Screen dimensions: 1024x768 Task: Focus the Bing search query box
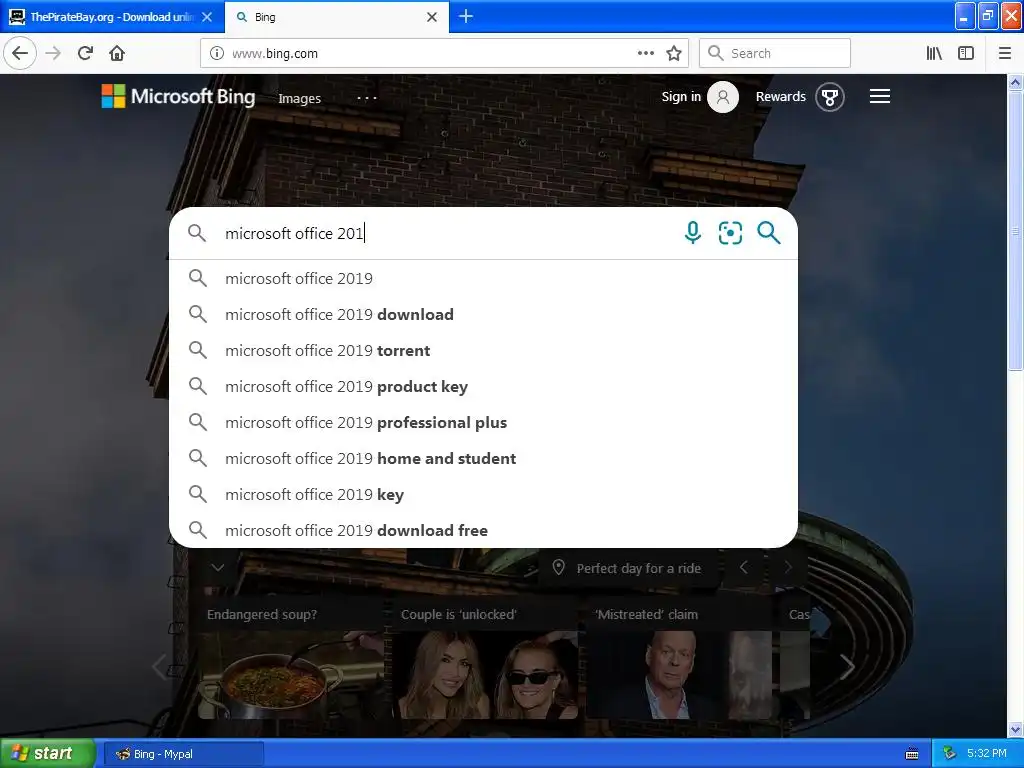[x=447, y=233]
